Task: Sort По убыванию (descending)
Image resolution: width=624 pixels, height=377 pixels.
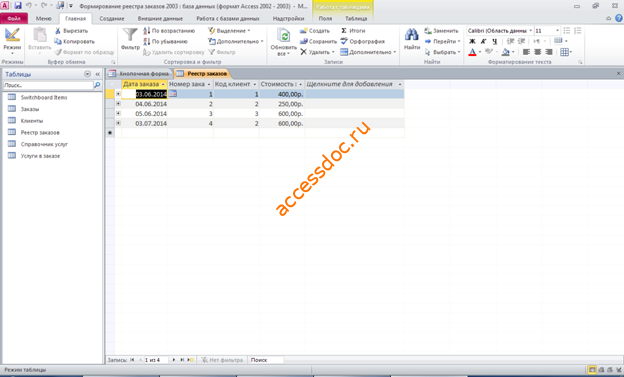Action: click(166, 41)
